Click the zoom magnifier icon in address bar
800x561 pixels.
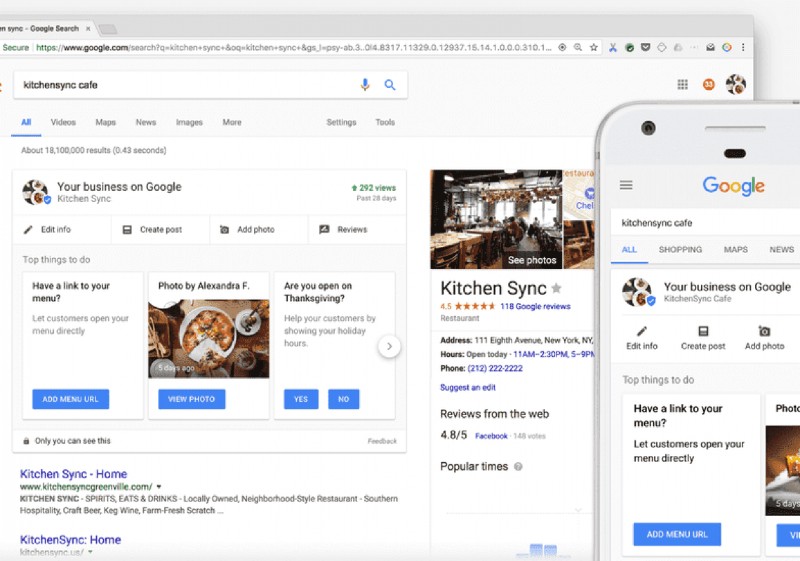point(578,47)
